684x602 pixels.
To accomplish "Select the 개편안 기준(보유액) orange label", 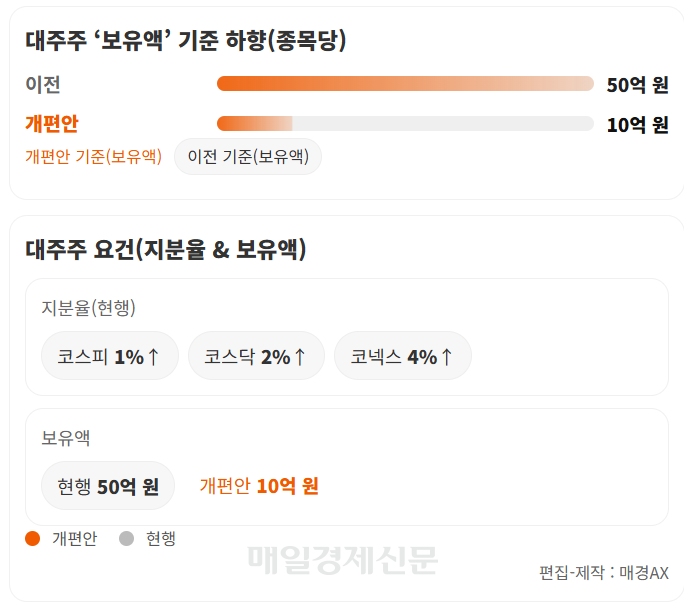I will point(93,157).
